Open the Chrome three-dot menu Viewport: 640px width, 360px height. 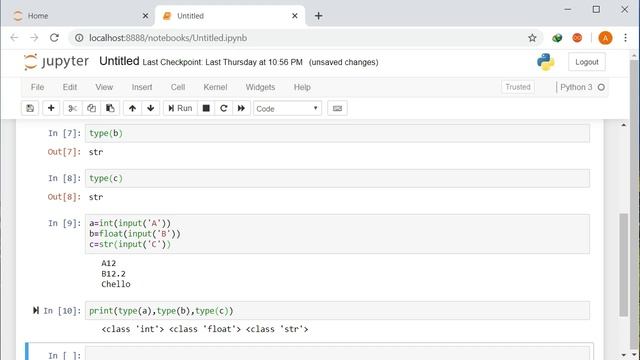coord(625,38)
